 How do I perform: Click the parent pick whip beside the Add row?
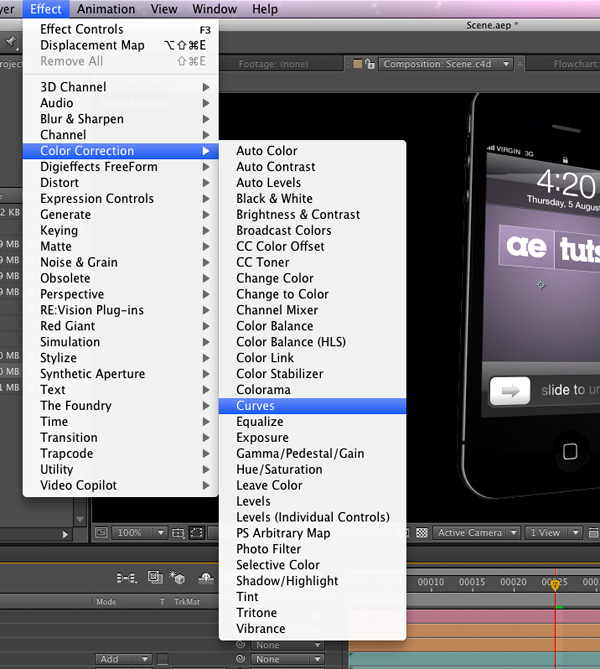[x=241, y=659]
